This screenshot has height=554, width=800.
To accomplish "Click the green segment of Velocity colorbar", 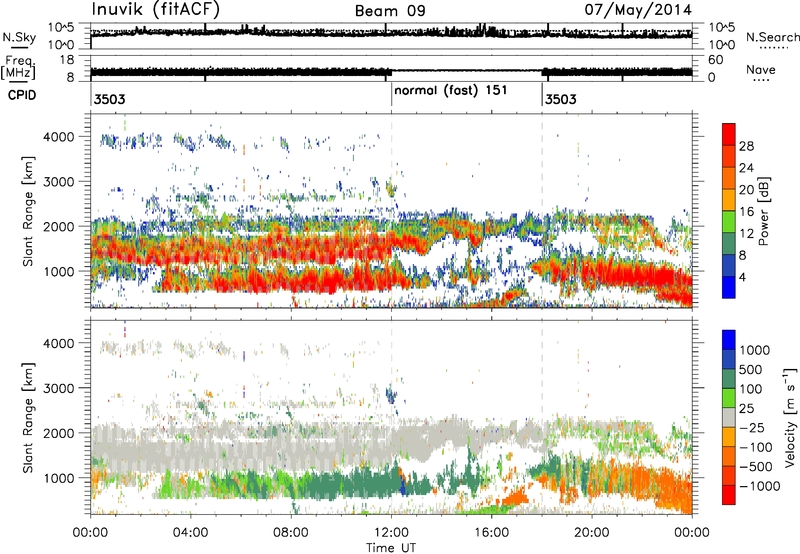I will click(729, 398).
